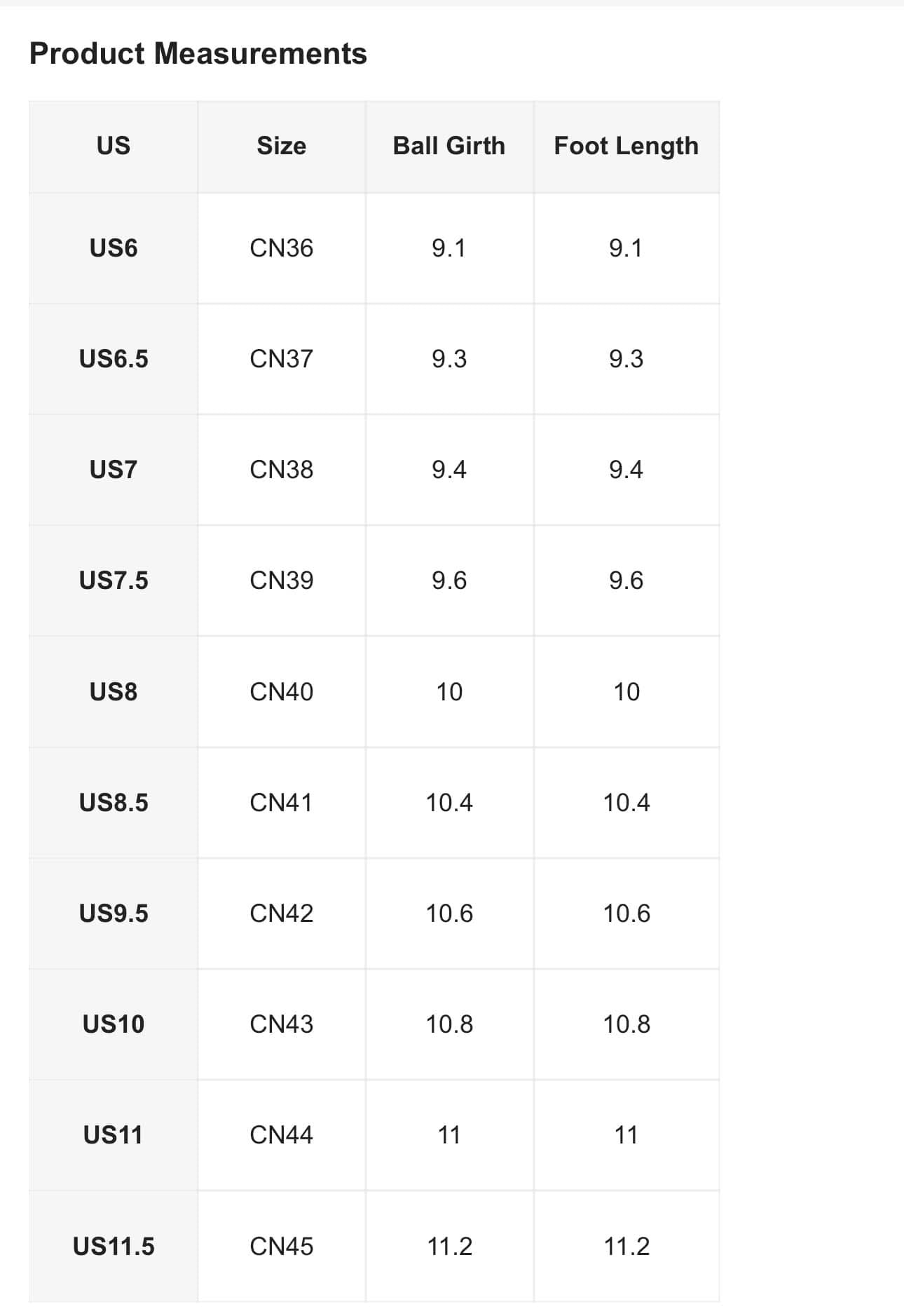This screenshot has width=904, height=1316.
Task: Select the US6 row label
Action: tap(113, 248)
